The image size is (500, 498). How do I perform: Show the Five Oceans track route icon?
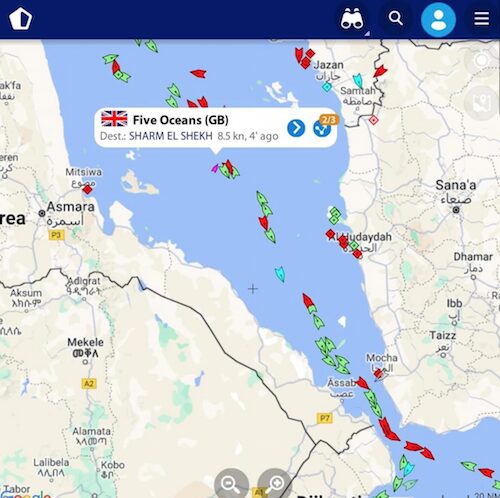tap(322, 129)
